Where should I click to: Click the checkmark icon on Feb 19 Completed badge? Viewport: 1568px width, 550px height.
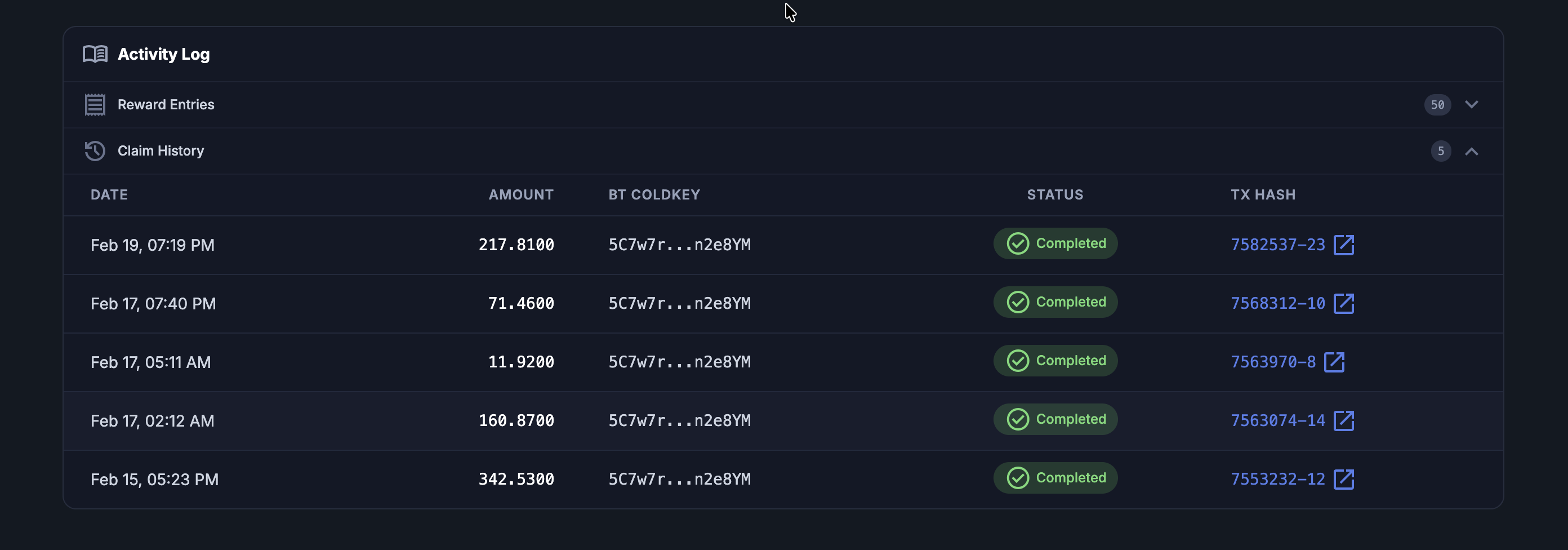point(1017,243)
